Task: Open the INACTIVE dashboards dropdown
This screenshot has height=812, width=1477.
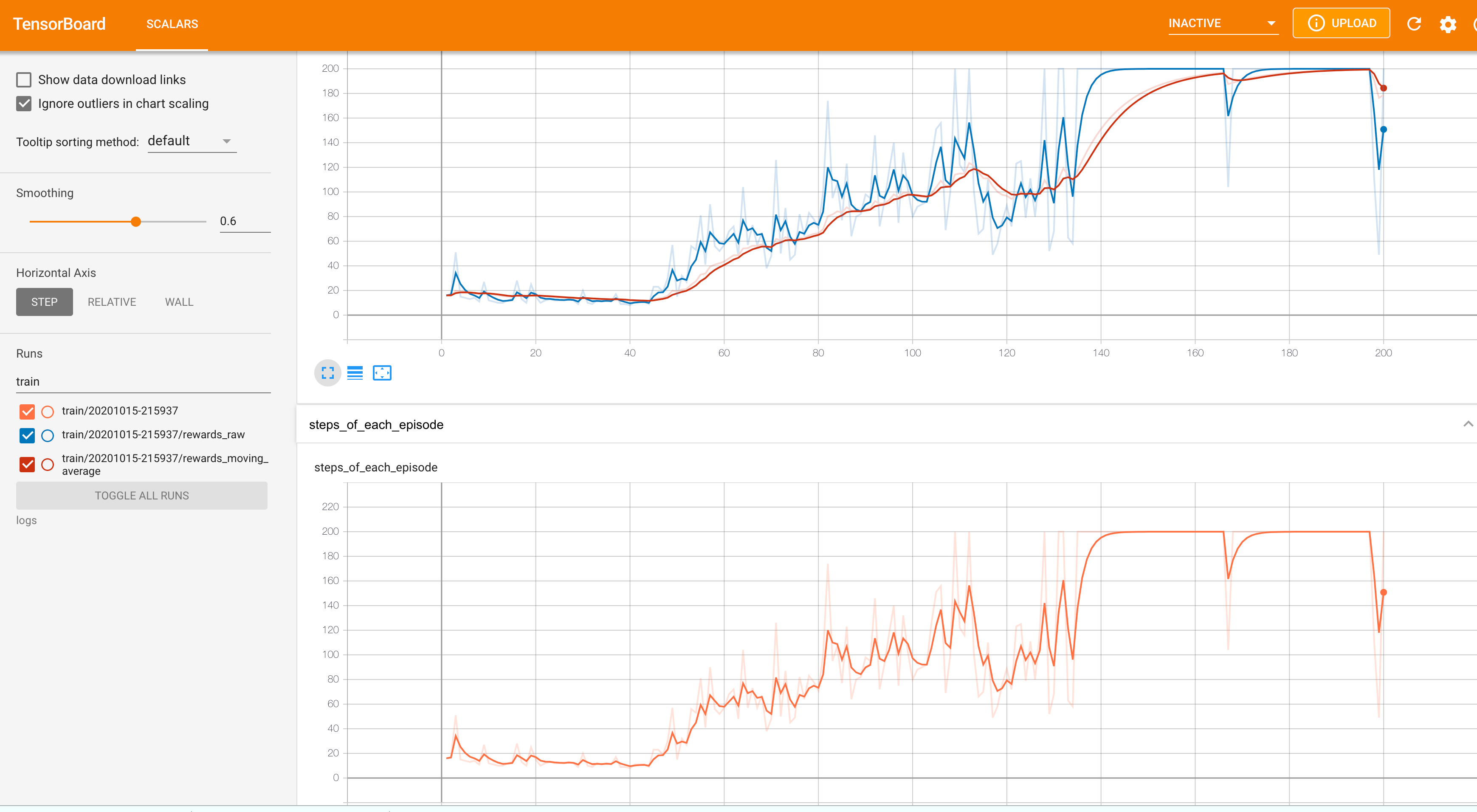Action: (x=1223, y=23)
